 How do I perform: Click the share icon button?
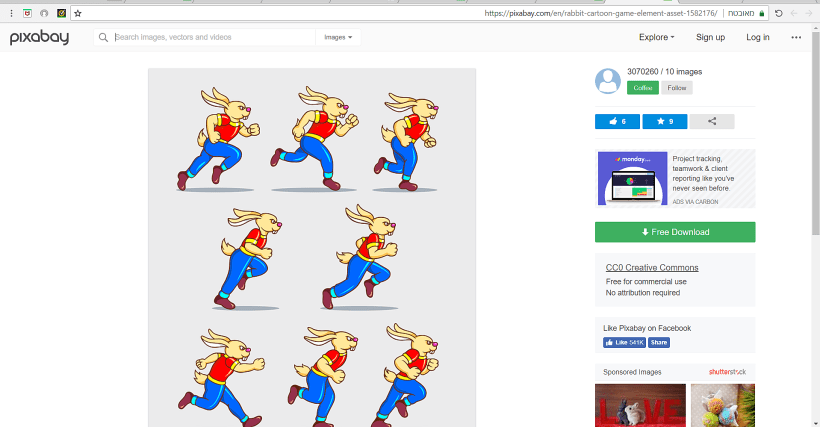[712, 121]
